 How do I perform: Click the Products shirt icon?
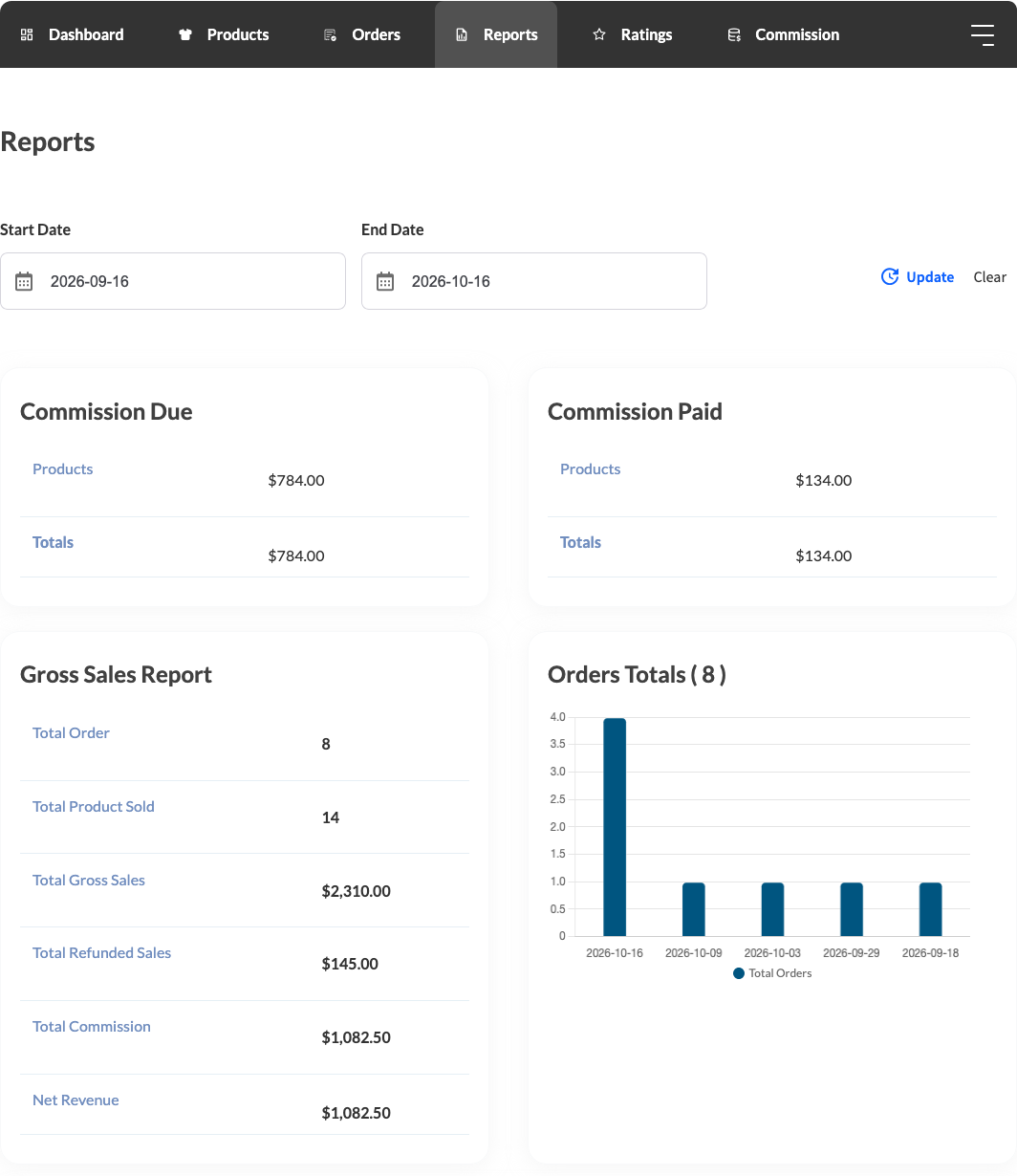click(x=185, y=34)
